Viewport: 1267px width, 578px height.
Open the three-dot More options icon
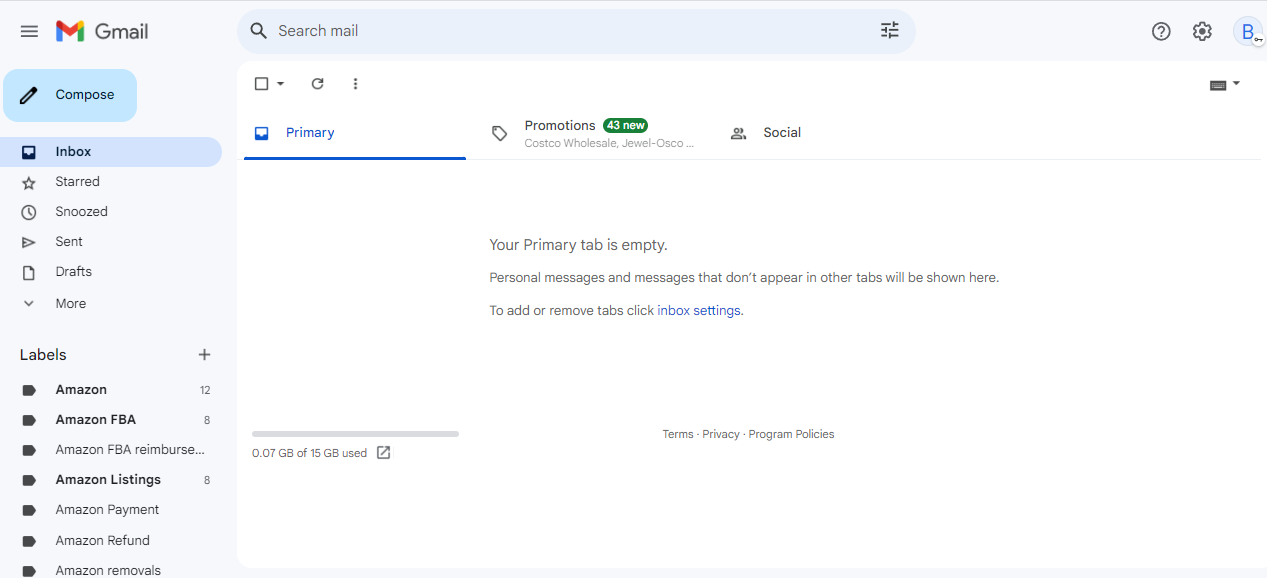(x=355, y=84)
